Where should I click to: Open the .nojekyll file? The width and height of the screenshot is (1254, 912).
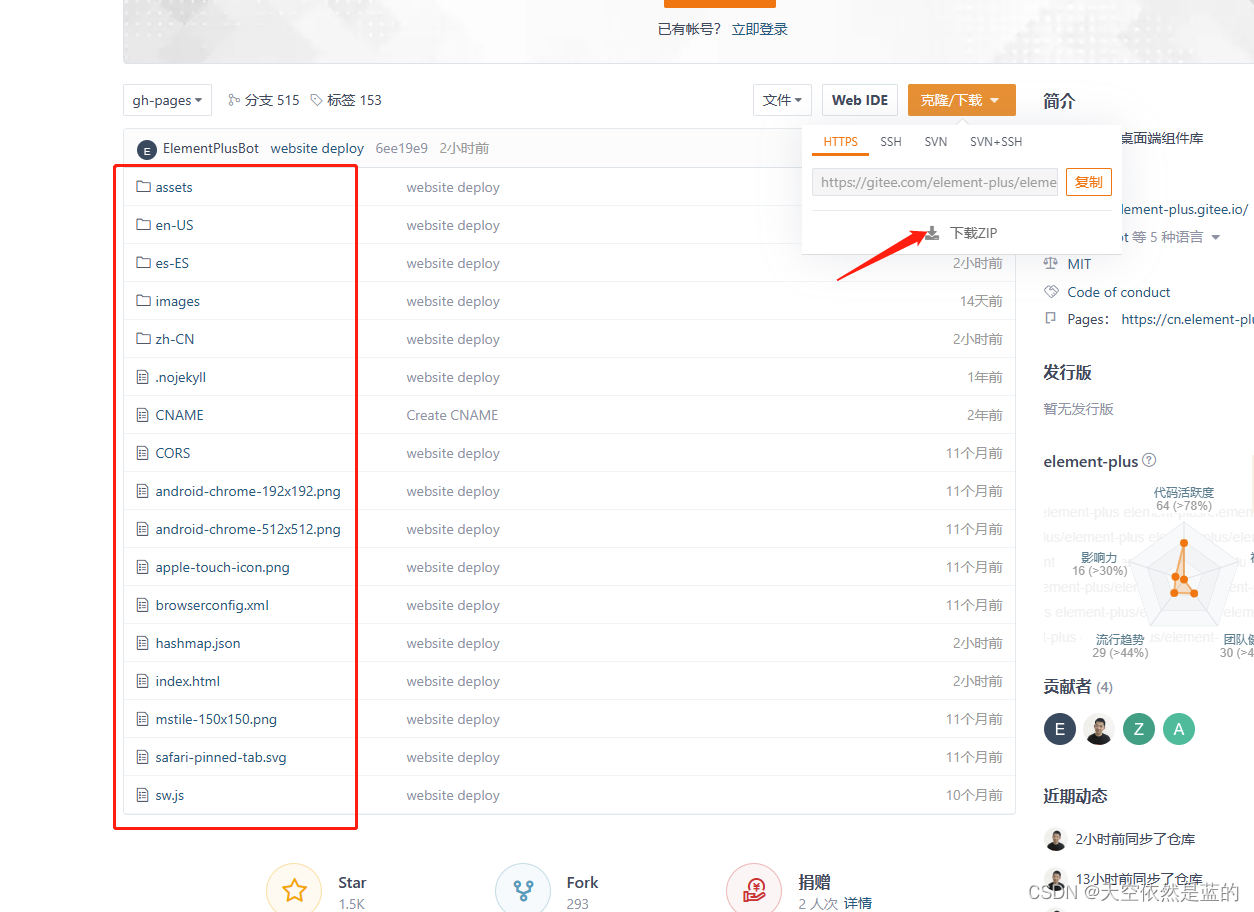tap(181, 377)
